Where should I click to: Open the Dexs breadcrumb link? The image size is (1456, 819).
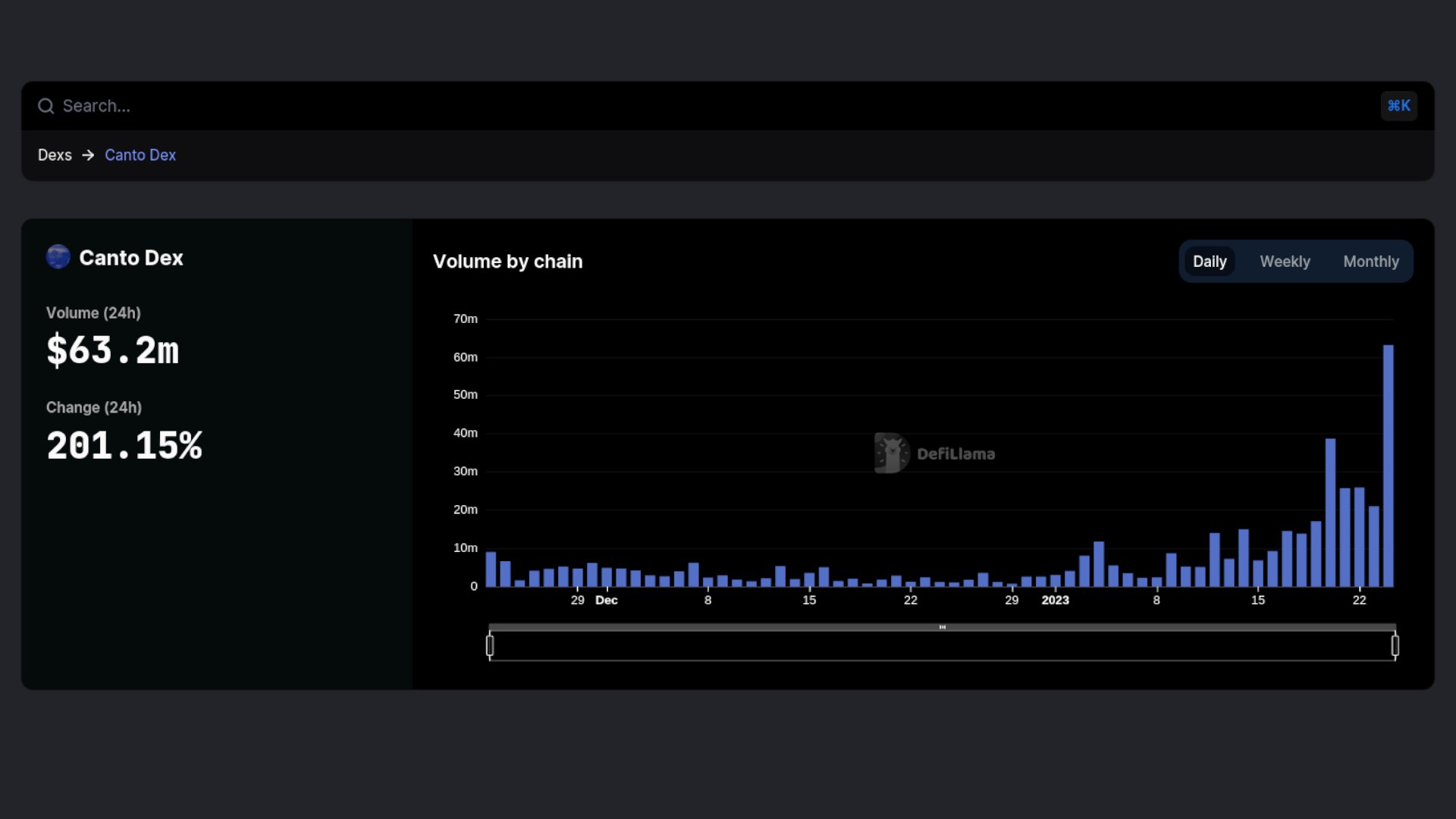(x=55, y=155)
